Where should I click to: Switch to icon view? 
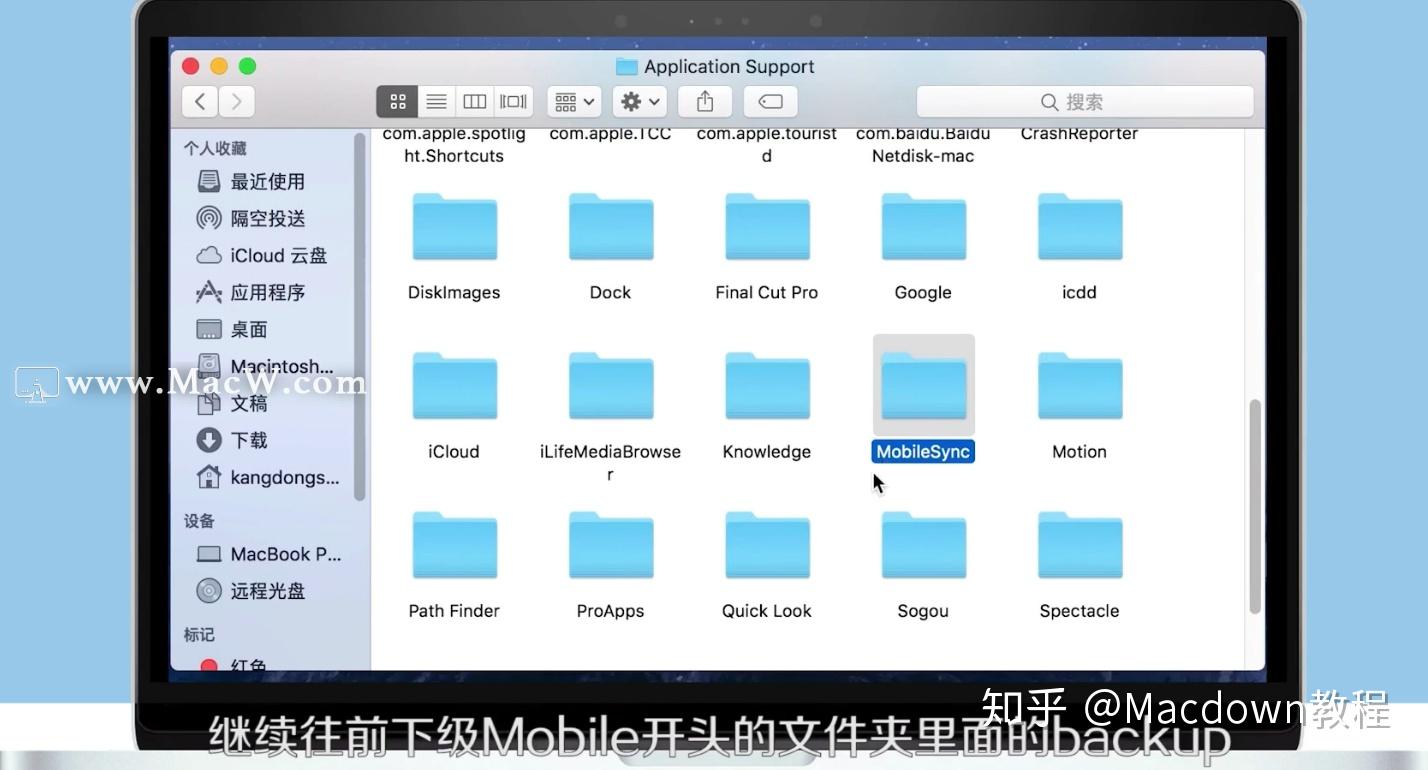(397, 101)
